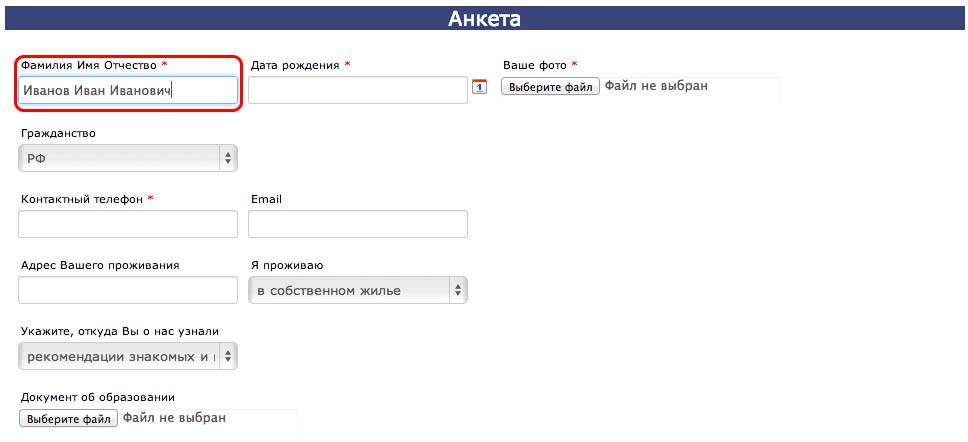The image size is (968, 442).
Task: Click the Контактный телефон input box
Action: (x=128, y=224)
